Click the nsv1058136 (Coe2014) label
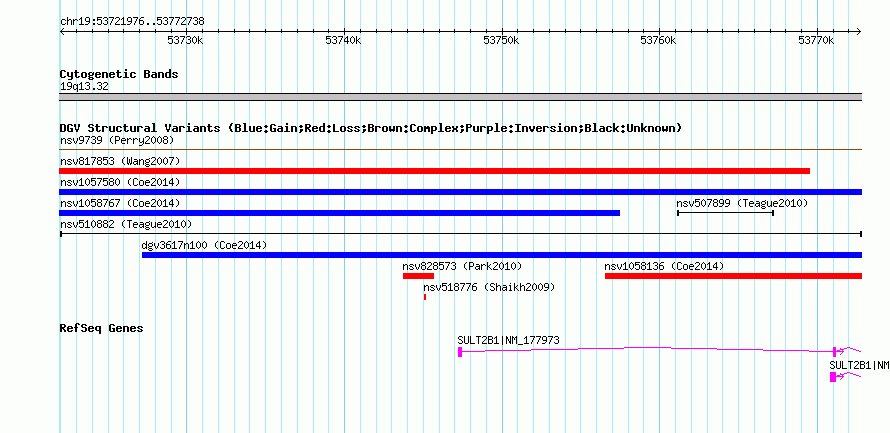Screen dimensions: 890x433 (x=664, y=266)
